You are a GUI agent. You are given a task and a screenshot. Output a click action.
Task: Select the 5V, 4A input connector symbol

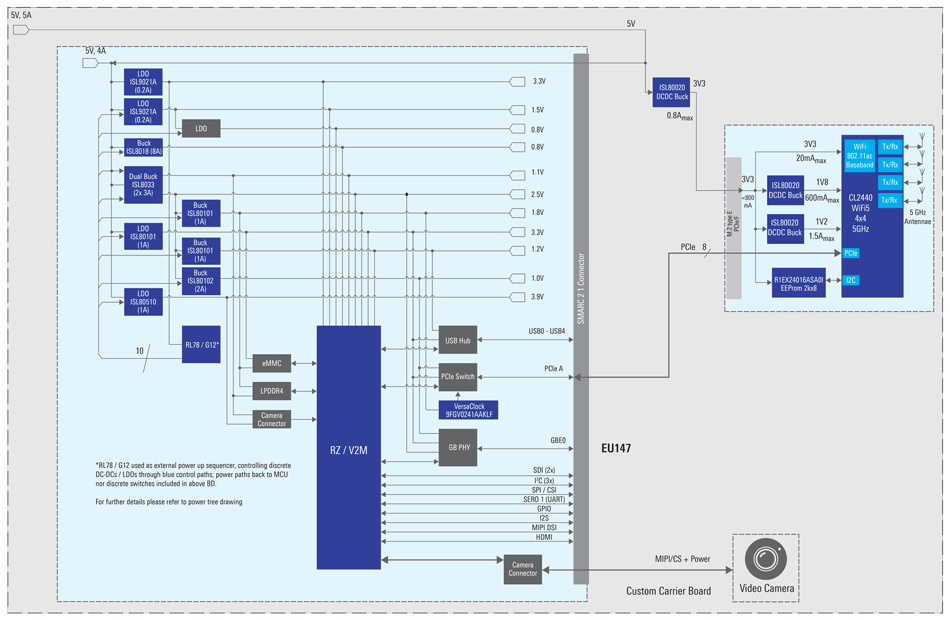click(x=90, y=63)
